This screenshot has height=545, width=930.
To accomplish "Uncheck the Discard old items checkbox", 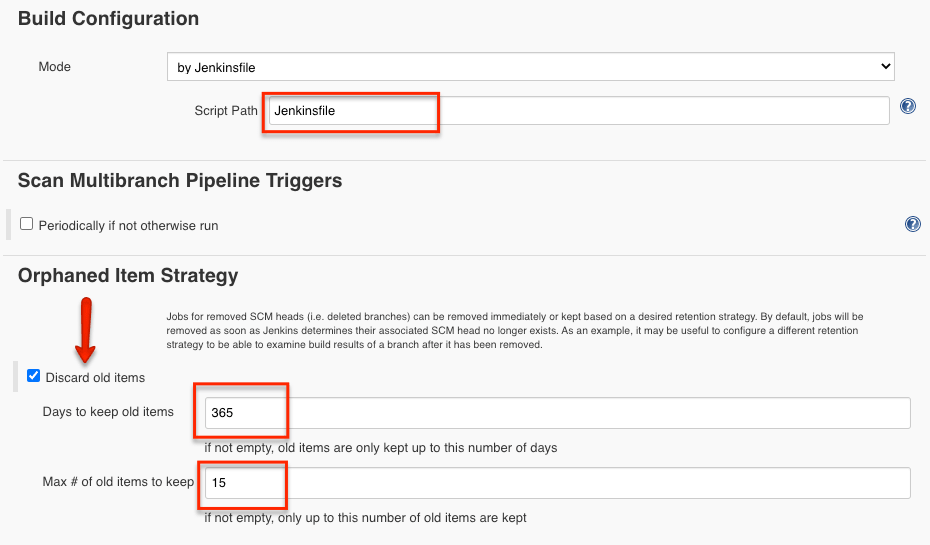I will click(x=34, y=376).
